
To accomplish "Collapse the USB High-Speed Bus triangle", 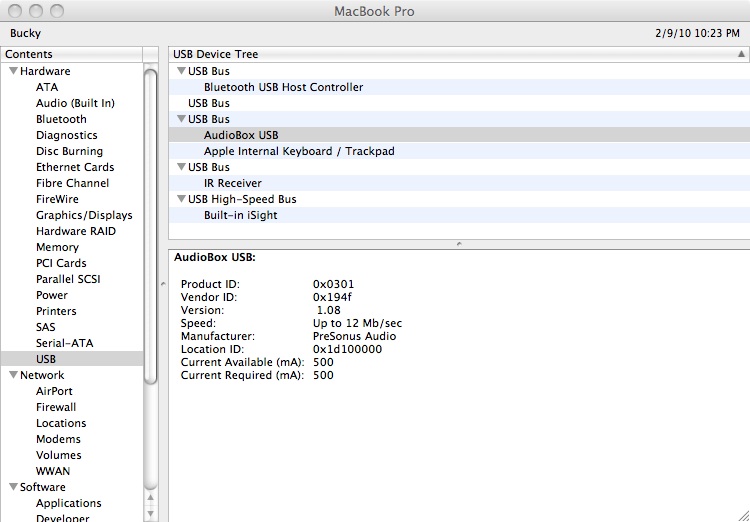I will point(181,199).
